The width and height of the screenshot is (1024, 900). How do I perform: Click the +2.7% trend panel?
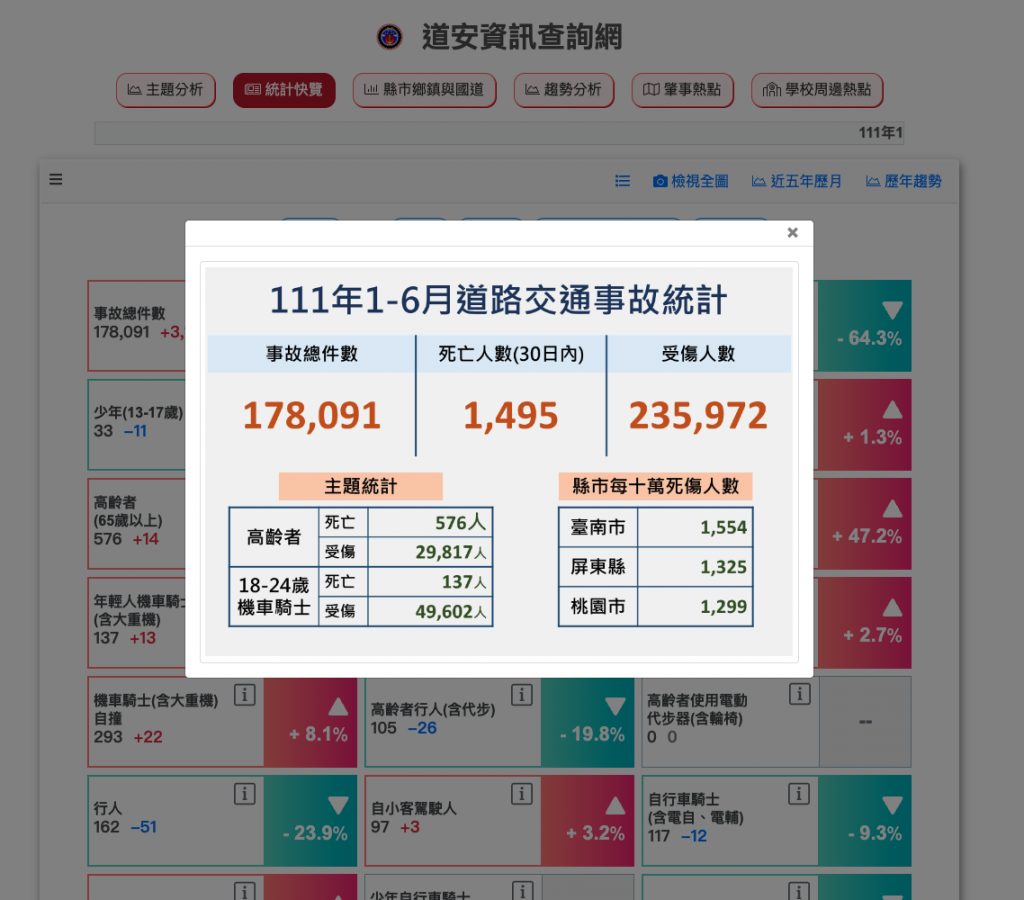[863, 622]
